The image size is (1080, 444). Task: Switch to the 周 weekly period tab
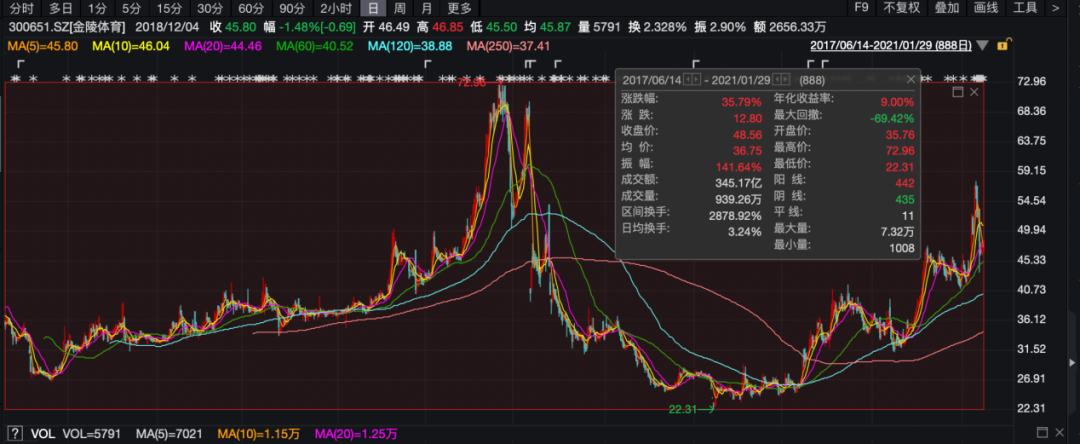pyautogui.click(x=399, y=8)
